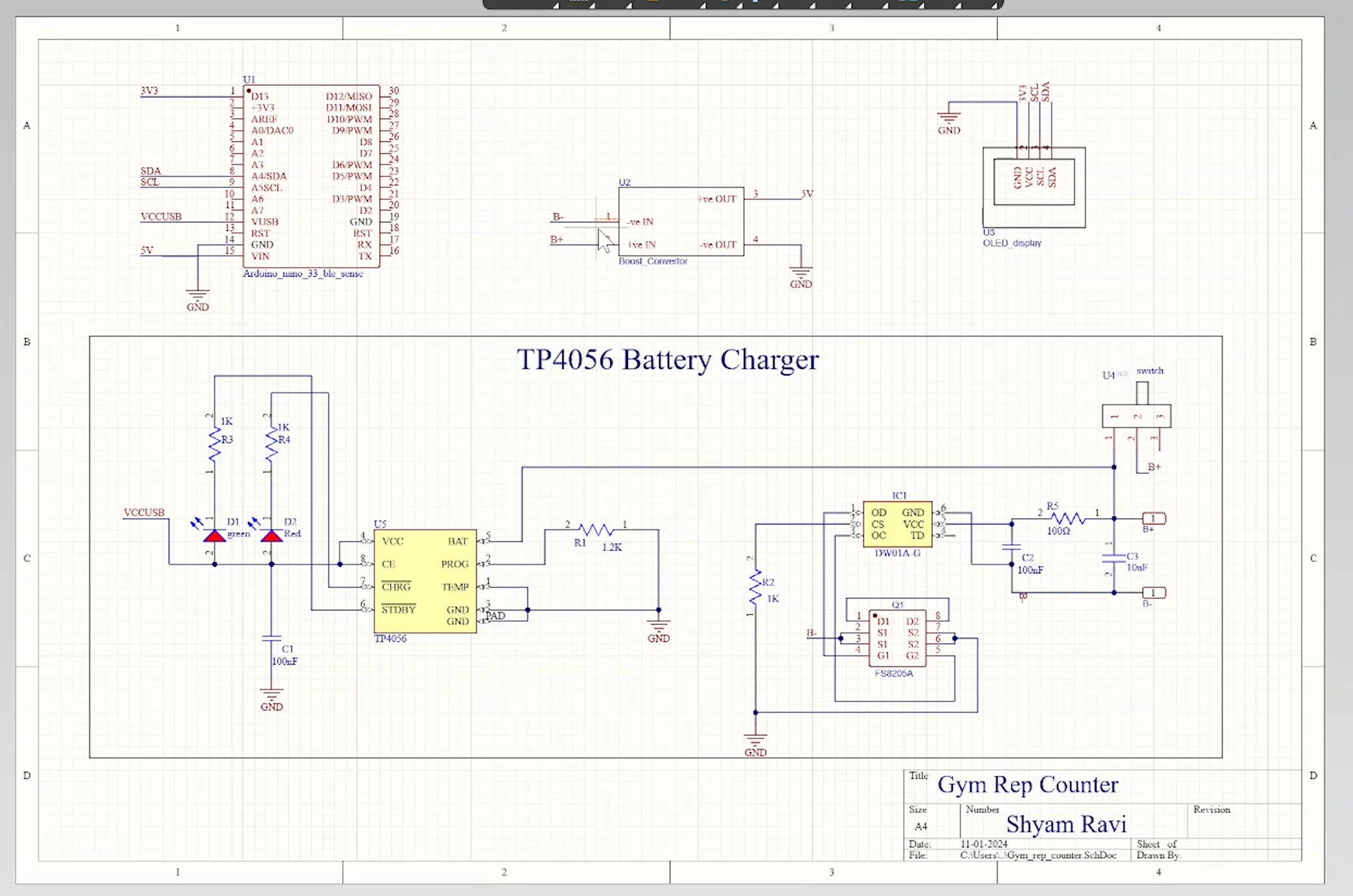This screenshot has height=896, width=1353.
Task: Click the A4 size value
Action: [920, 826]
